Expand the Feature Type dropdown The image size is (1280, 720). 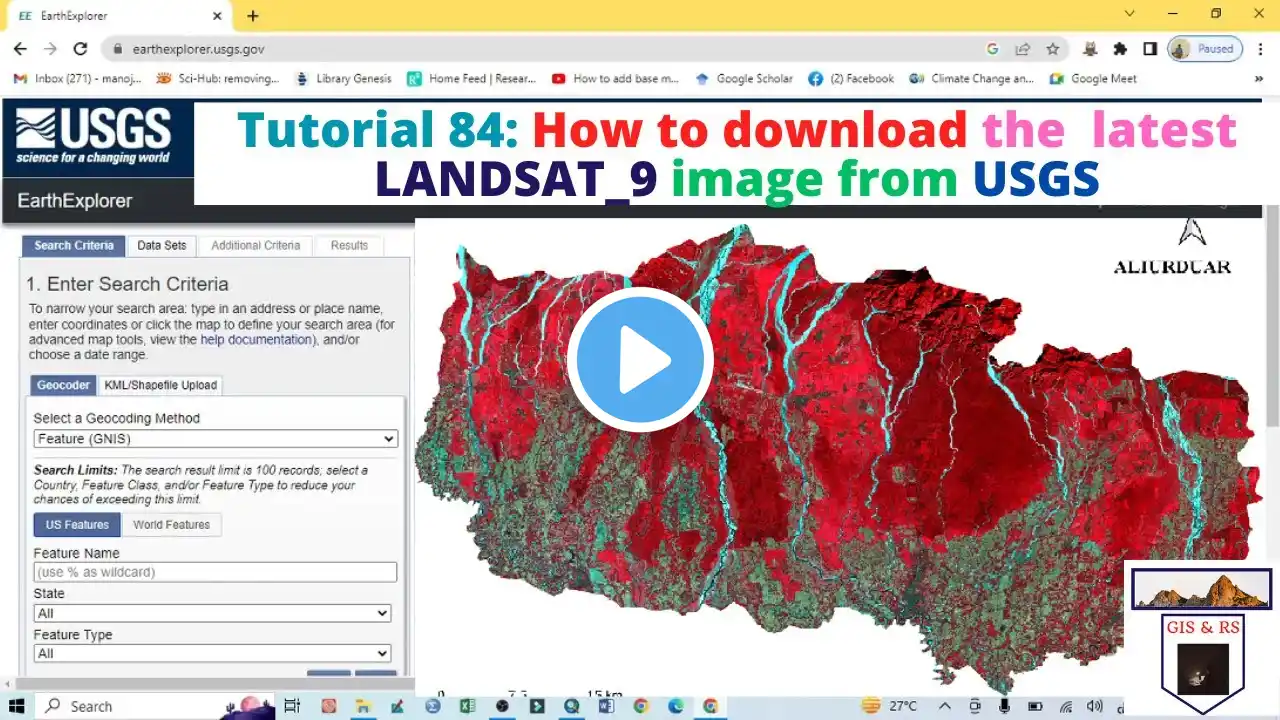pos(212,653)
